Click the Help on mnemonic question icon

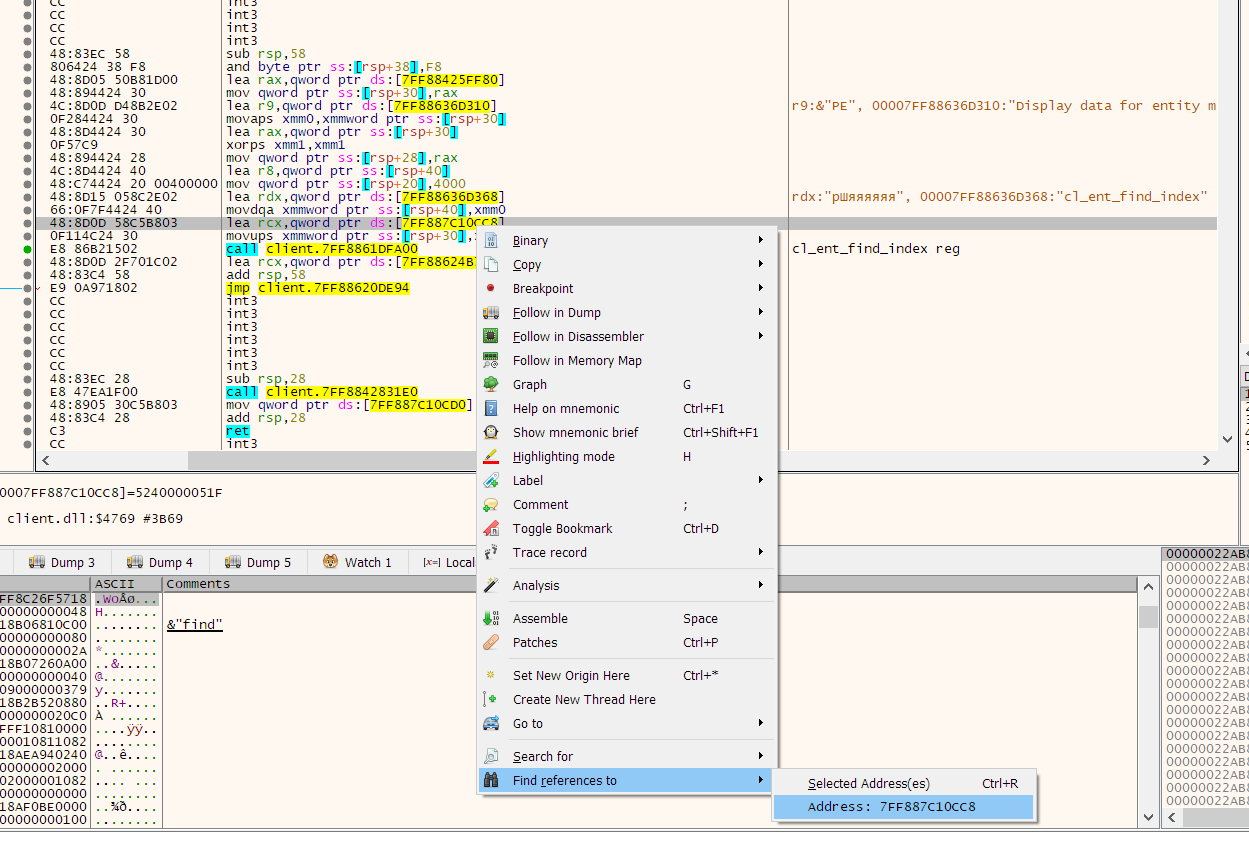pos(491,408)
